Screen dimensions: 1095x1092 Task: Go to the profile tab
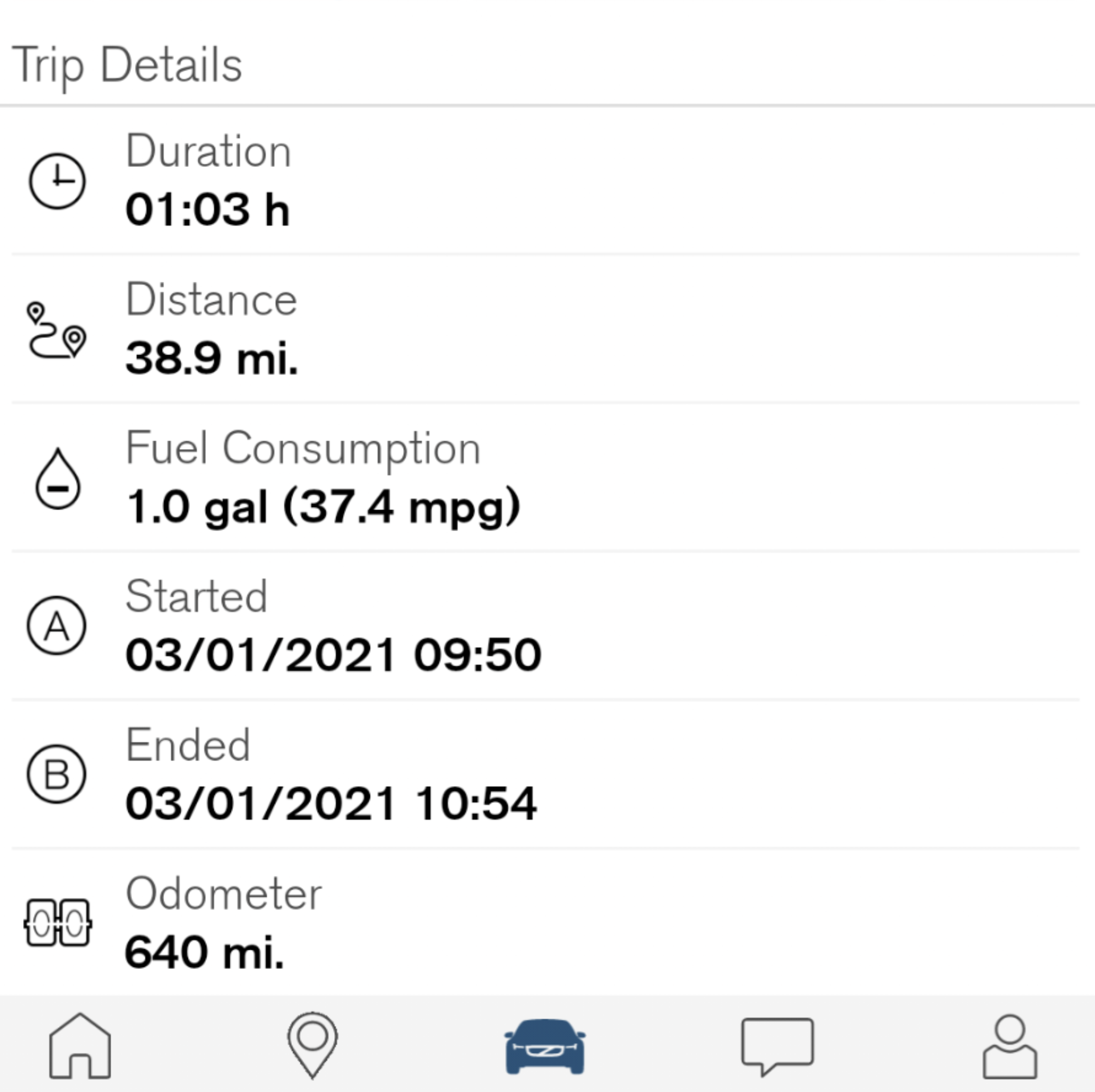click(1009, 1046)
